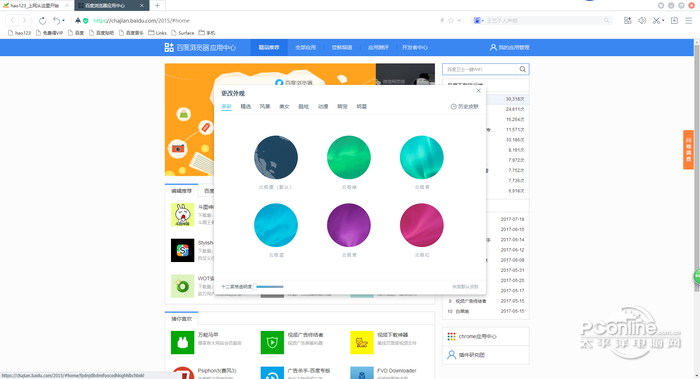Expand the screenshot tool dropdown arrow

(x=663, y=21)
